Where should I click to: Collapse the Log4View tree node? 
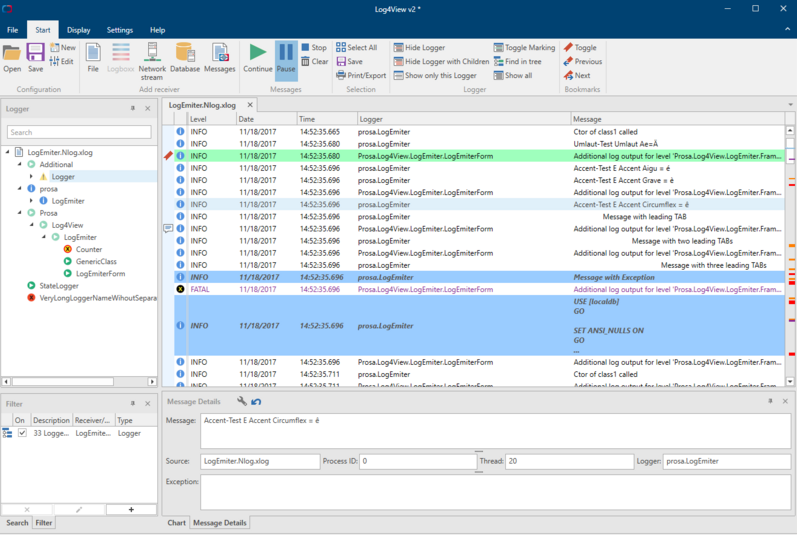32,225
